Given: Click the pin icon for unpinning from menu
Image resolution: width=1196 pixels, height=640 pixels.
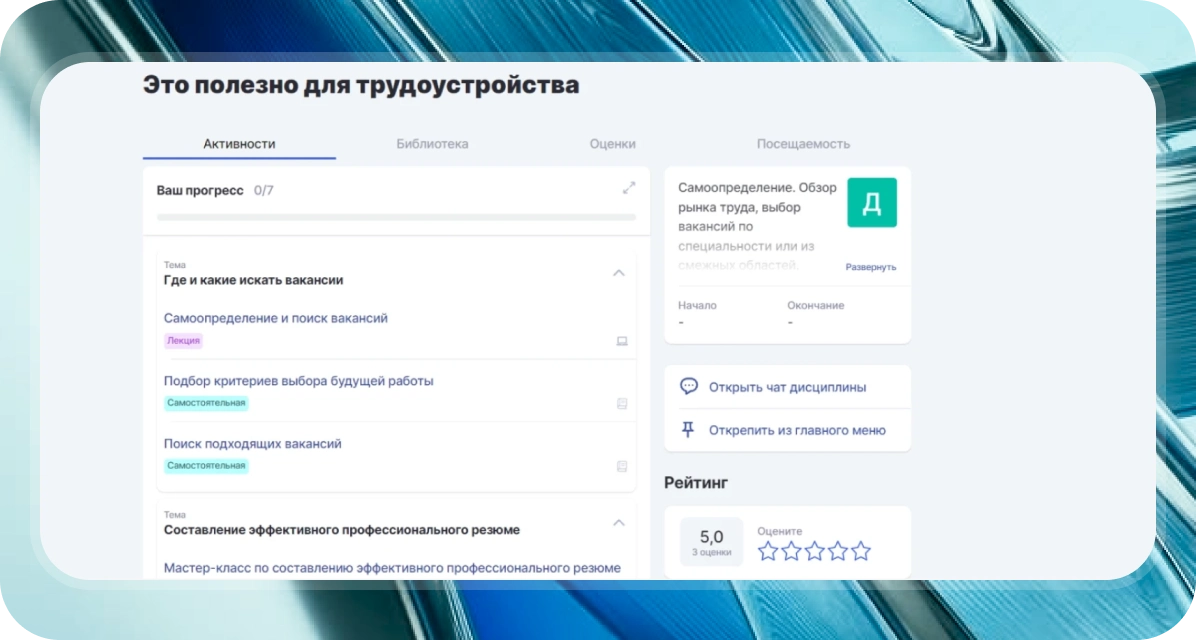Looking at the screenshot, I should point(688,429).
